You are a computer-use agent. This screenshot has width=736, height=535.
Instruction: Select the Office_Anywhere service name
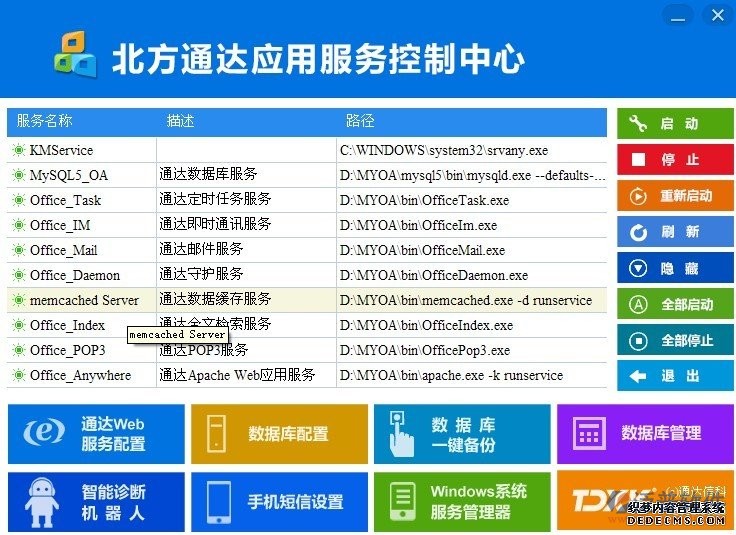coord(80,375)
